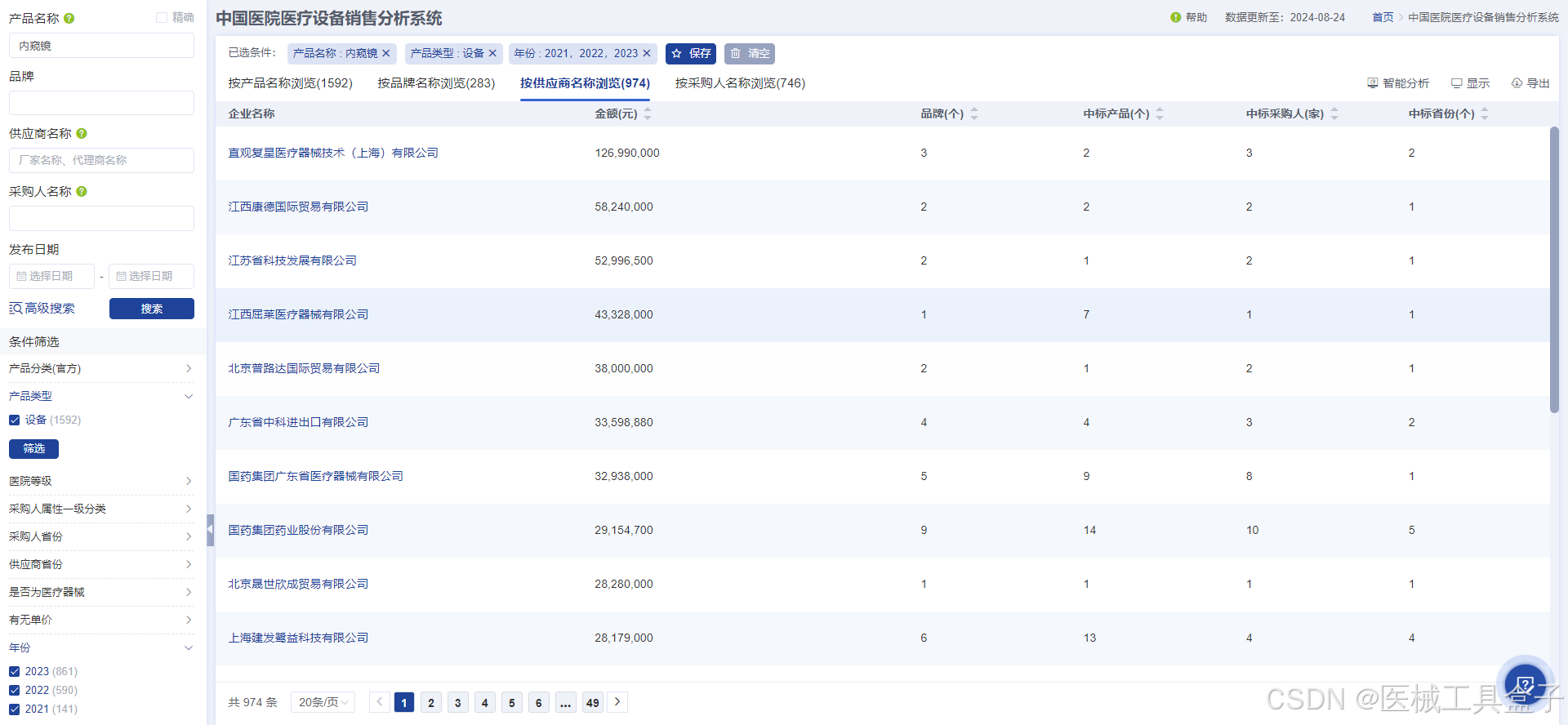
Task: Go to 首页 breadcrumb link
Action: coord(1383,17)
